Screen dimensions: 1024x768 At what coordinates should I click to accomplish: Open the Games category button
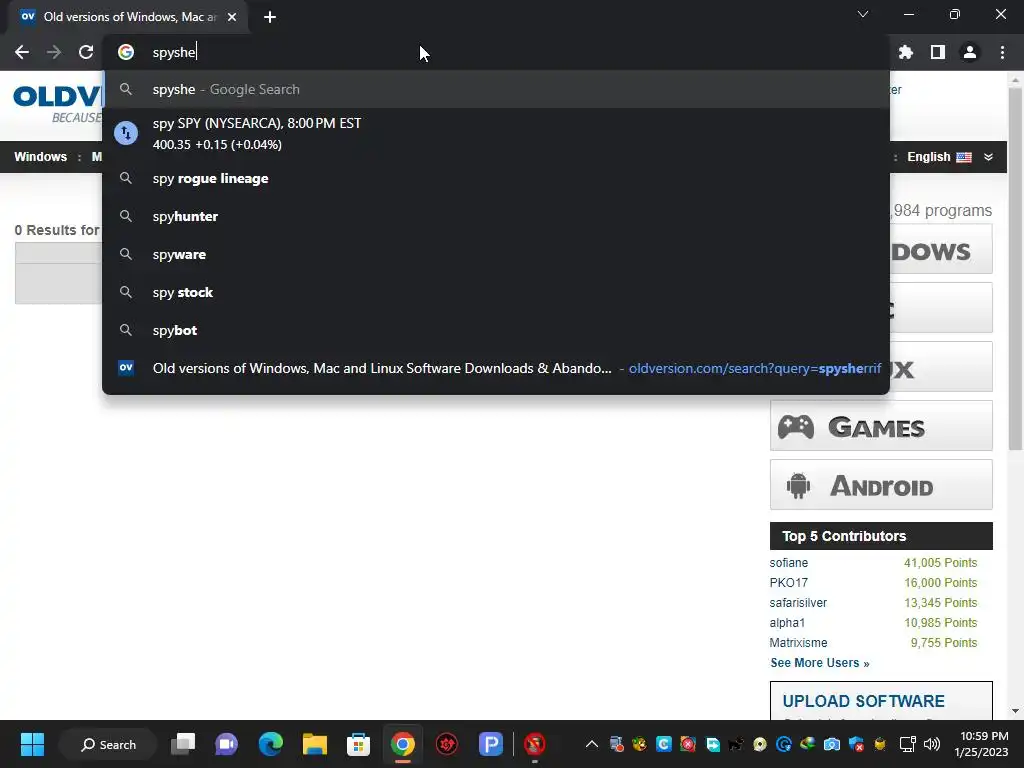click(x=881, y=426)
